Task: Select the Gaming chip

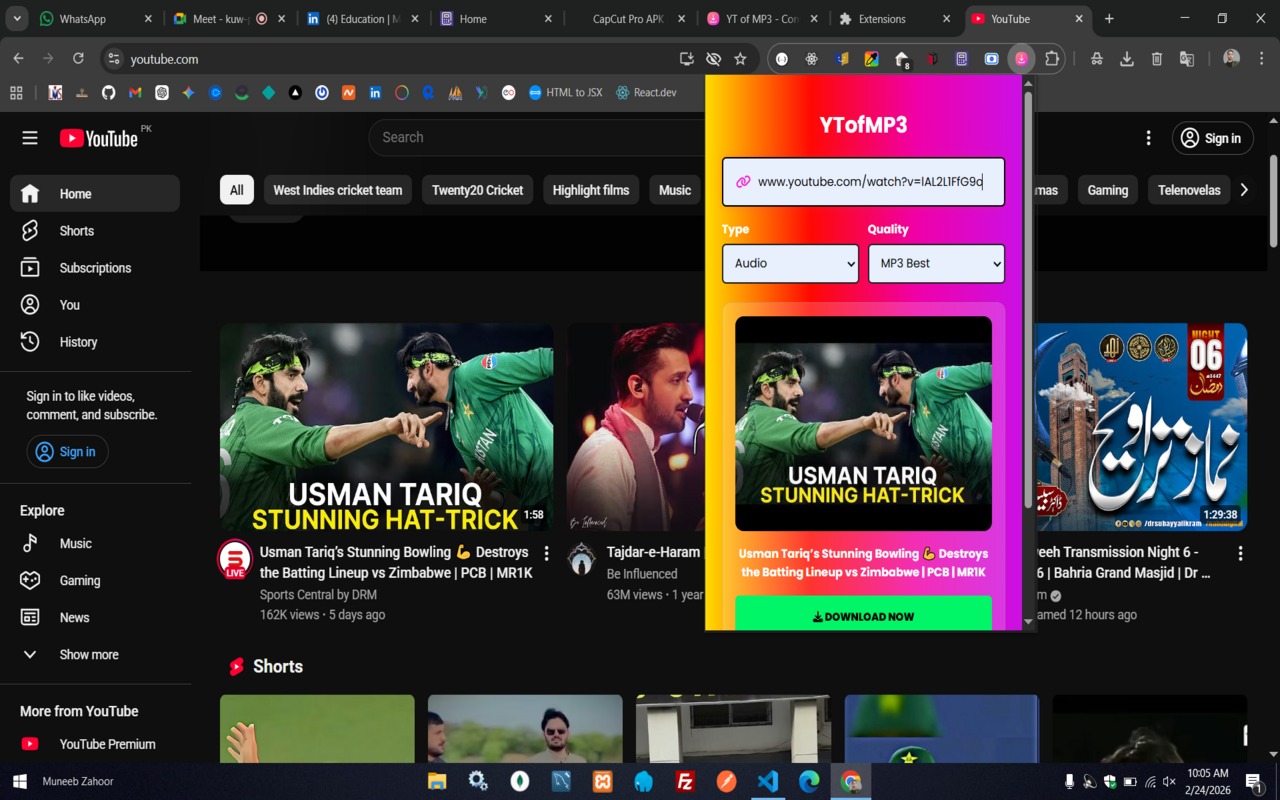Action: click(x=1108, y=190)
